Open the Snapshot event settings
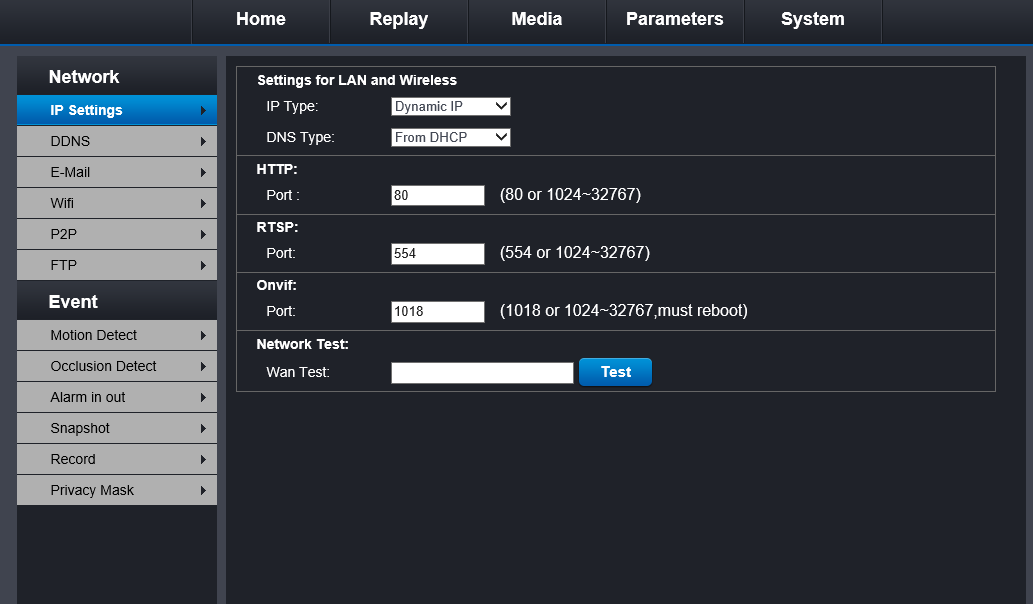Image resolution: width=1033 pixels, height=604 pixels. 117,429
